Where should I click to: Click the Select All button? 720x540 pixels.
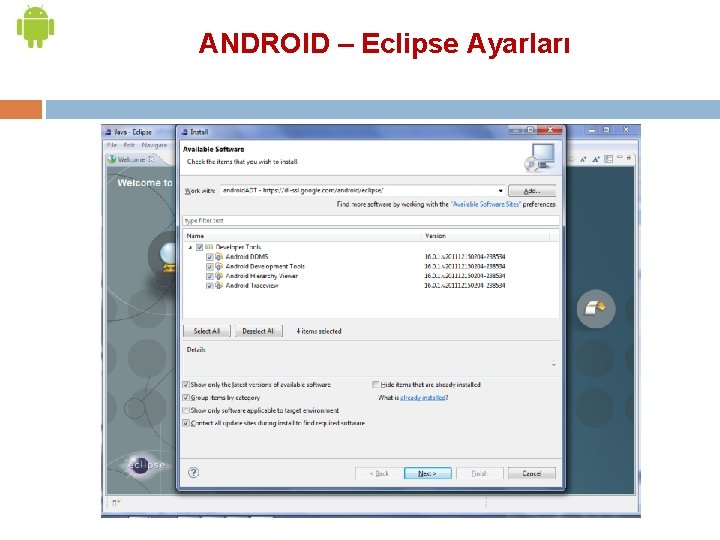pyautogui.click(x=207, y=331)
